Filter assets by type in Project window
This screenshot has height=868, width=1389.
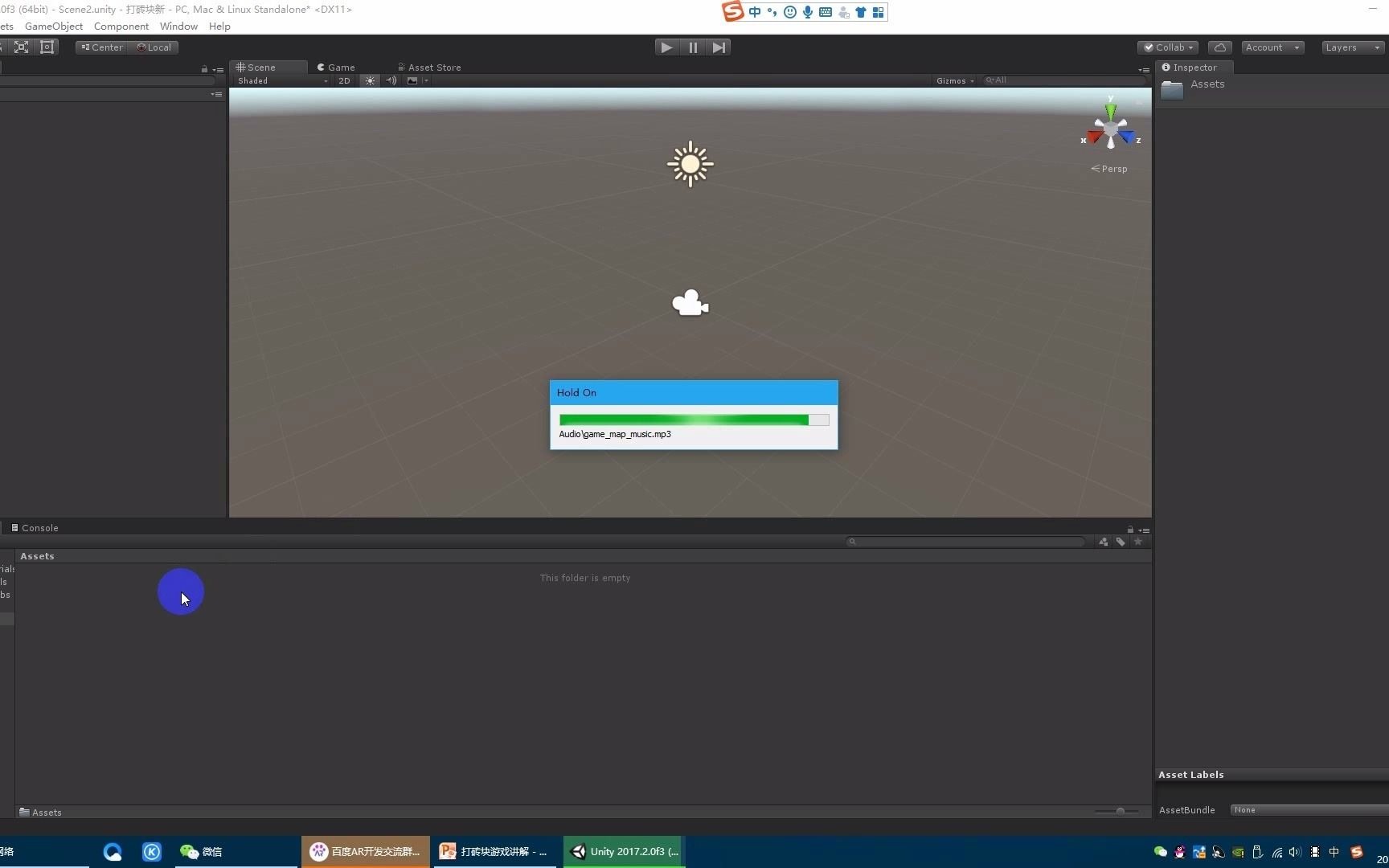pyautogui.click(x=1104, y=541)
